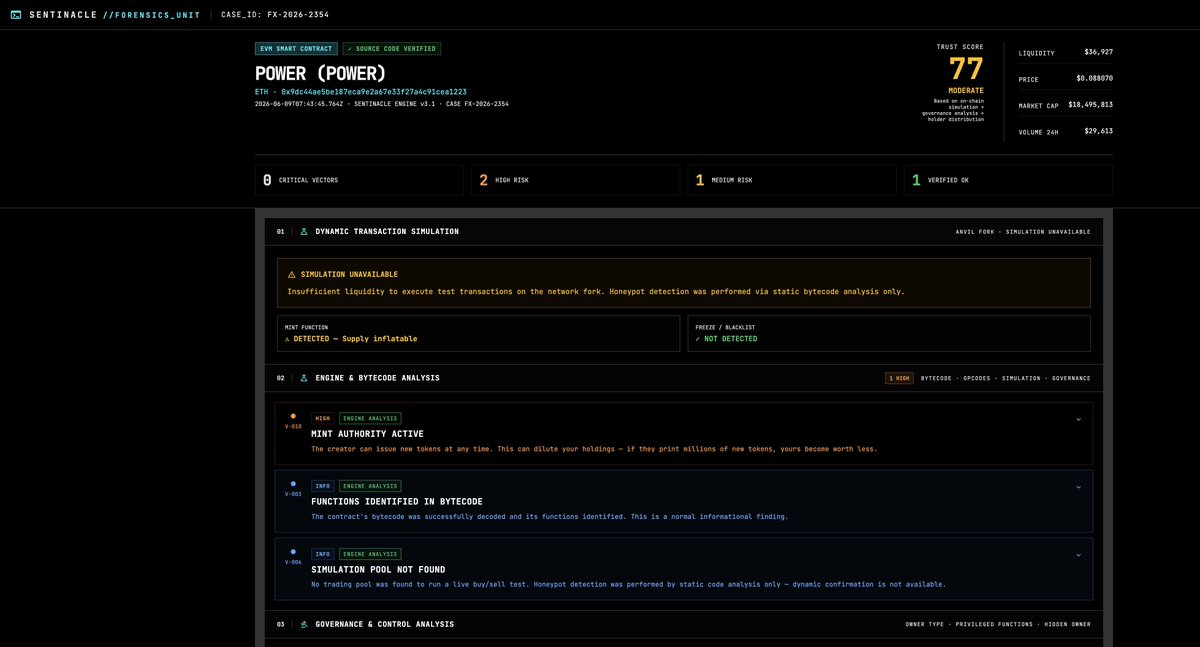Image resolution: width=1200 pixels, height=647 pixels.
Task: Click the V-006 finding ID label
Action: click(293, 562)
